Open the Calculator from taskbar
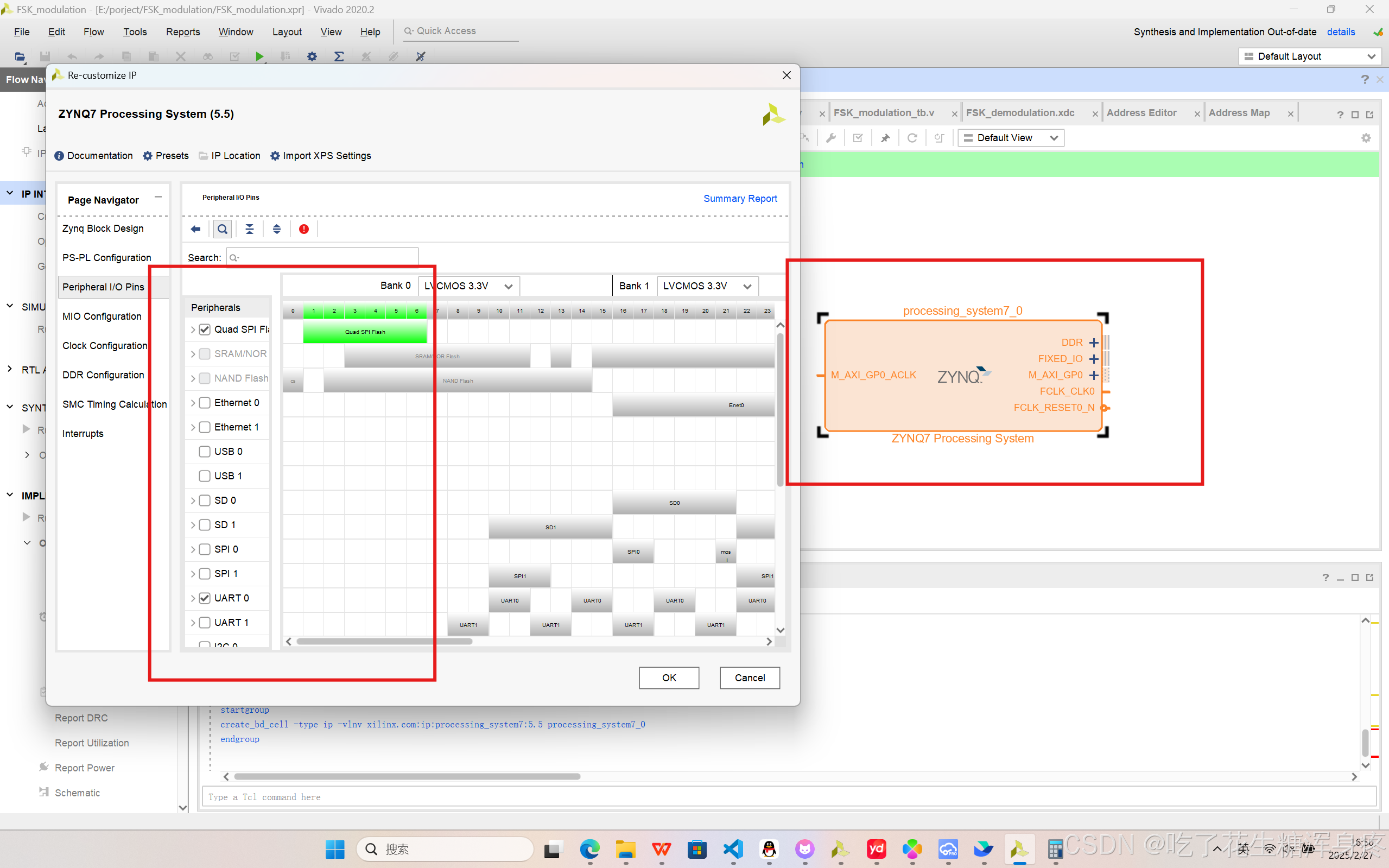Image resolution: width=1389 pixels, height=868 pixels. coord(1055,848)
